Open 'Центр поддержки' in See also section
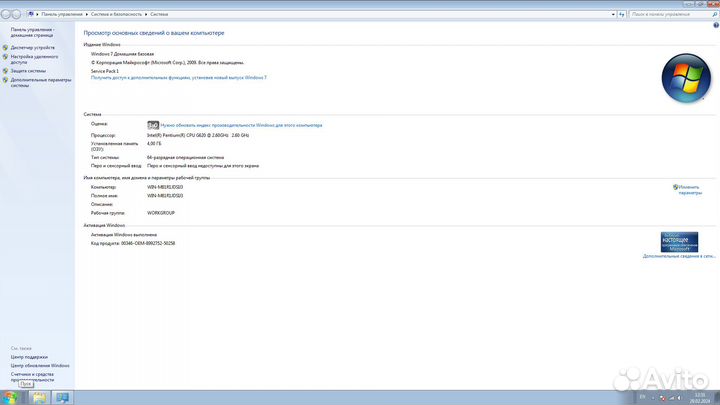Screen dimensions: 720x405 [x=29, y=357]
